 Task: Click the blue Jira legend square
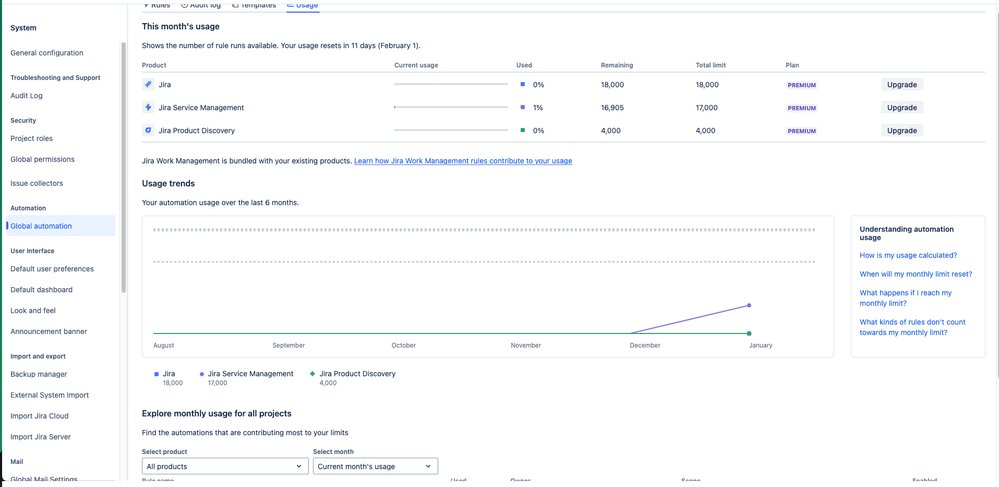[157, 374]
